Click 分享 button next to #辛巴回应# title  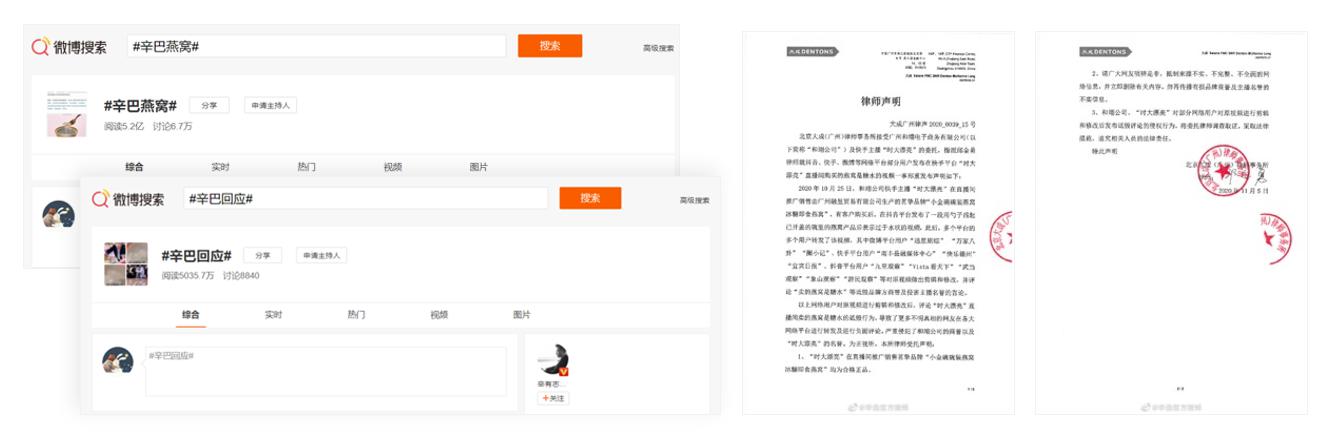[263, 256]
